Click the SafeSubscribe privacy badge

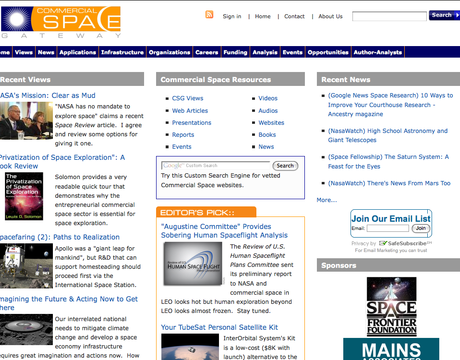tap(404, 243)
